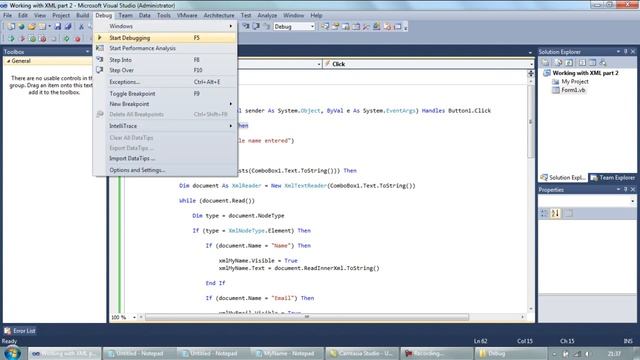Screen dimensions: 640x360
Task: Open the File menu
Action: 7,15
